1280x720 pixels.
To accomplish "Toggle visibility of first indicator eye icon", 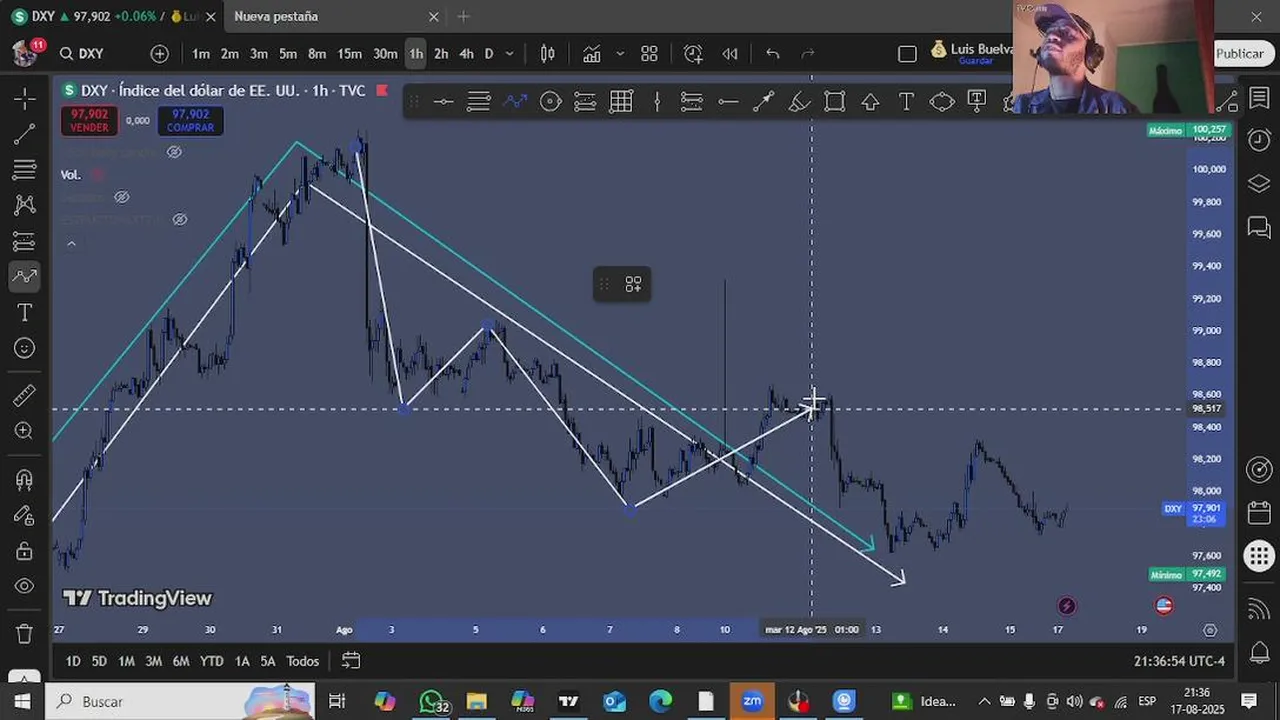I will click(174, 152).
